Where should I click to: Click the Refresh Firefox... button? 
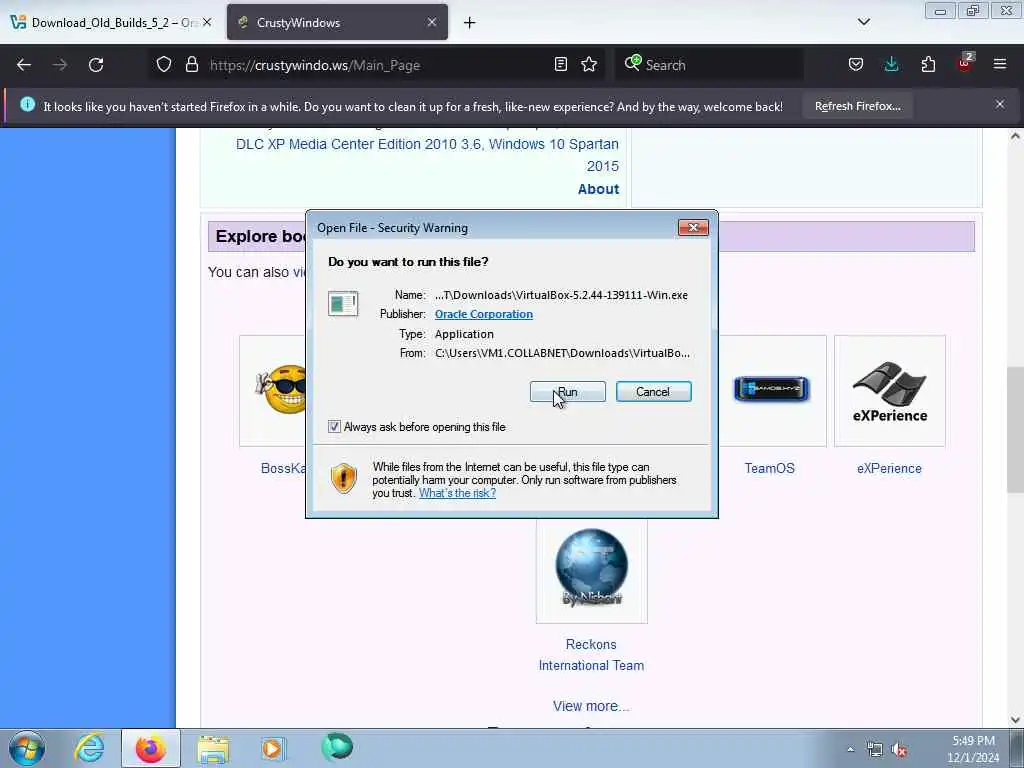857,106
